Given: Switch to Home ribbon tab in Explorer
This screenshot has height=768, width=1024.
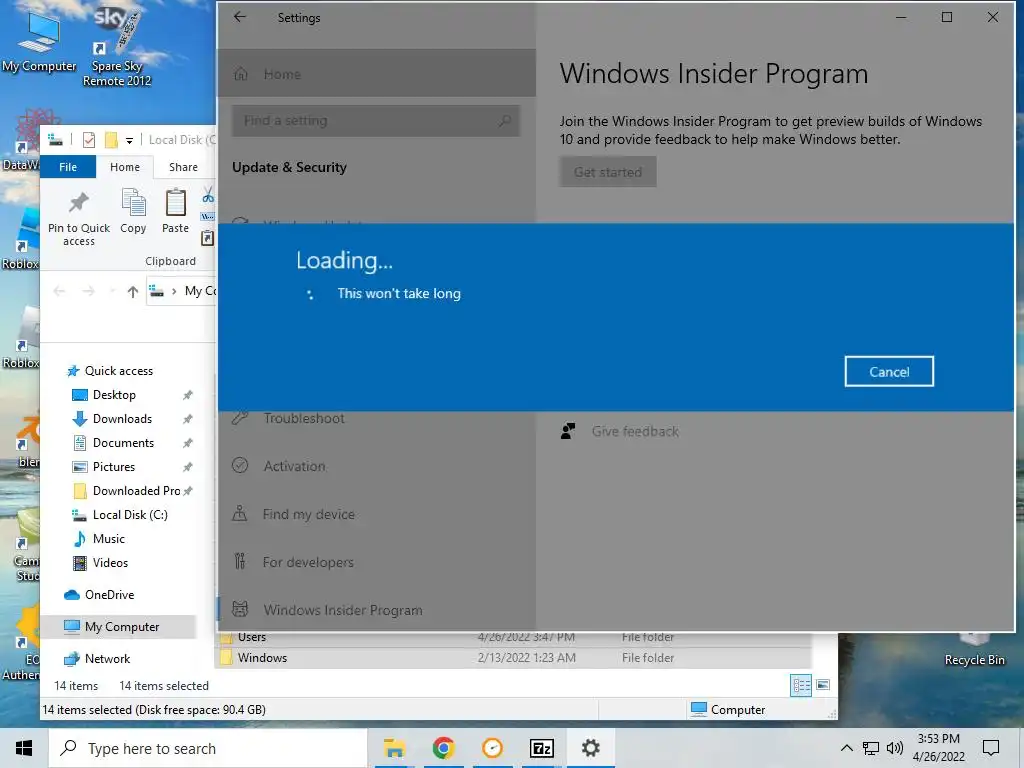Looking at the screenshot, I should tap(125, 167).
